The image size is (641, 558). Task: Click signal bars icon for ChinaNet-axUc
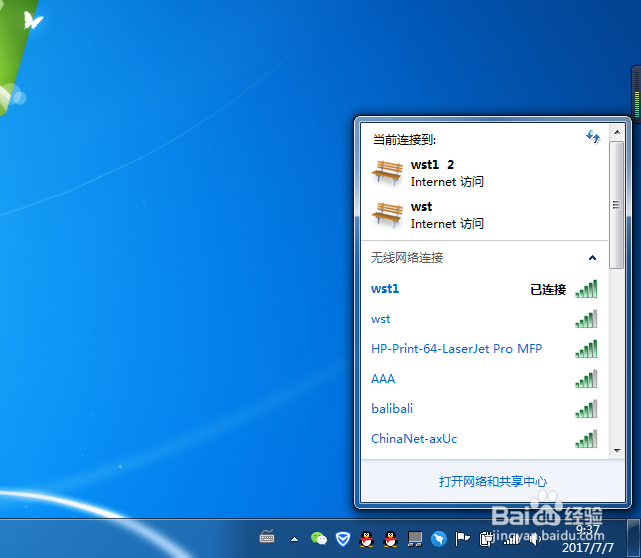coord(586,439)
